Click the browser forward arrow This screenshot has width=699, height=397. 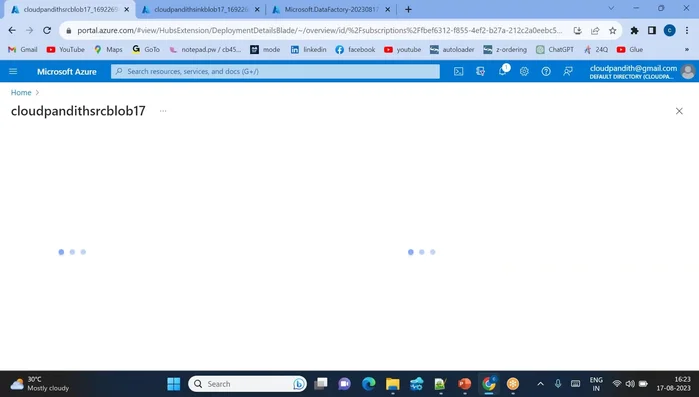click(x=29, y=30)
